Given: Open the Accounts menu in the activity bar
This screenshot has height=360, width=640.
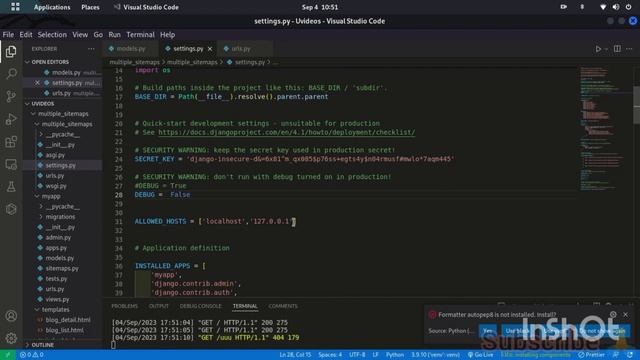Looking at the screenshot, I should click(11, 316).
